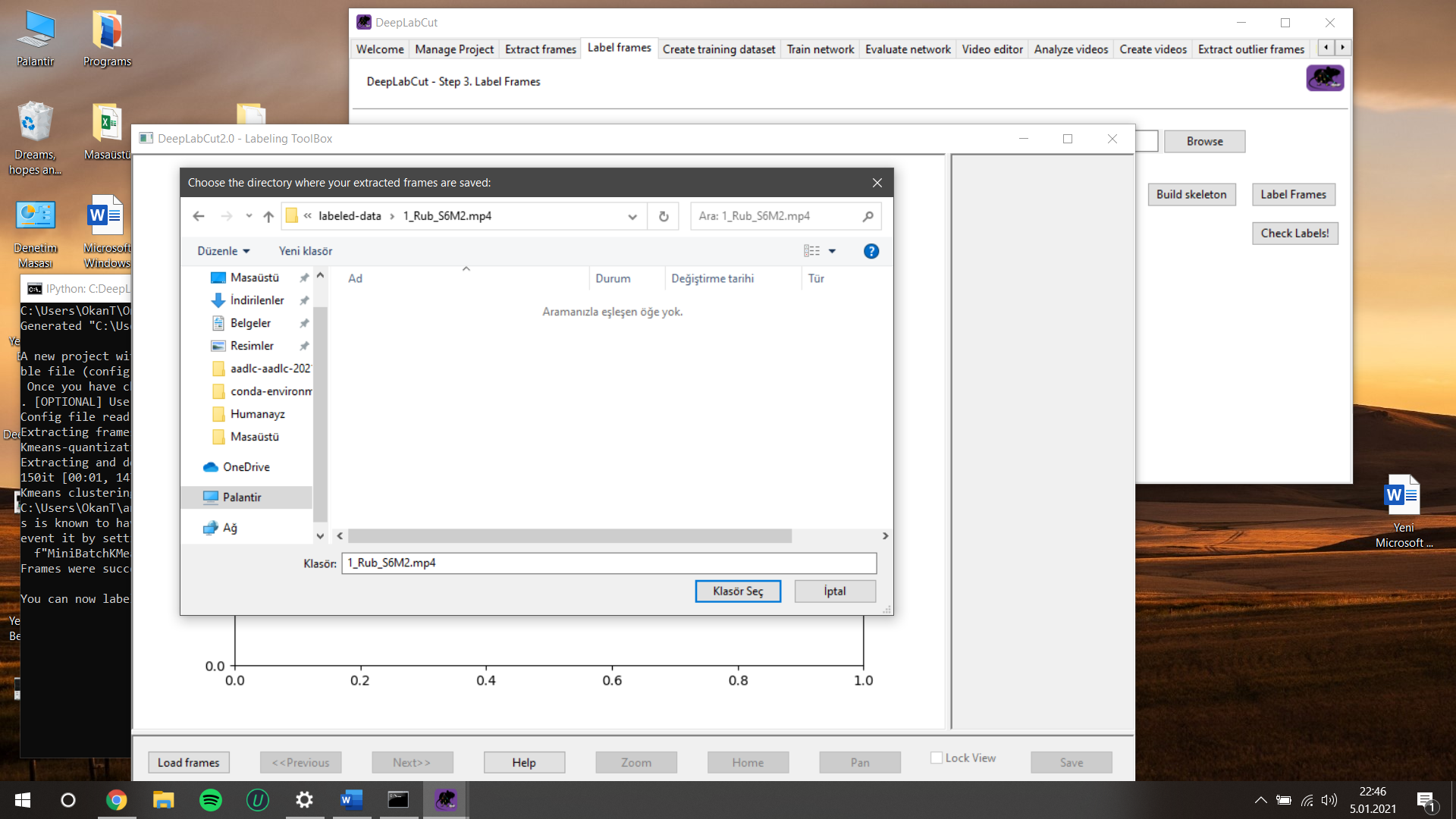Expand the address bar history dropdown
Image resolution: width=1456 pixels, height=819 pixels.
point(632,216)
